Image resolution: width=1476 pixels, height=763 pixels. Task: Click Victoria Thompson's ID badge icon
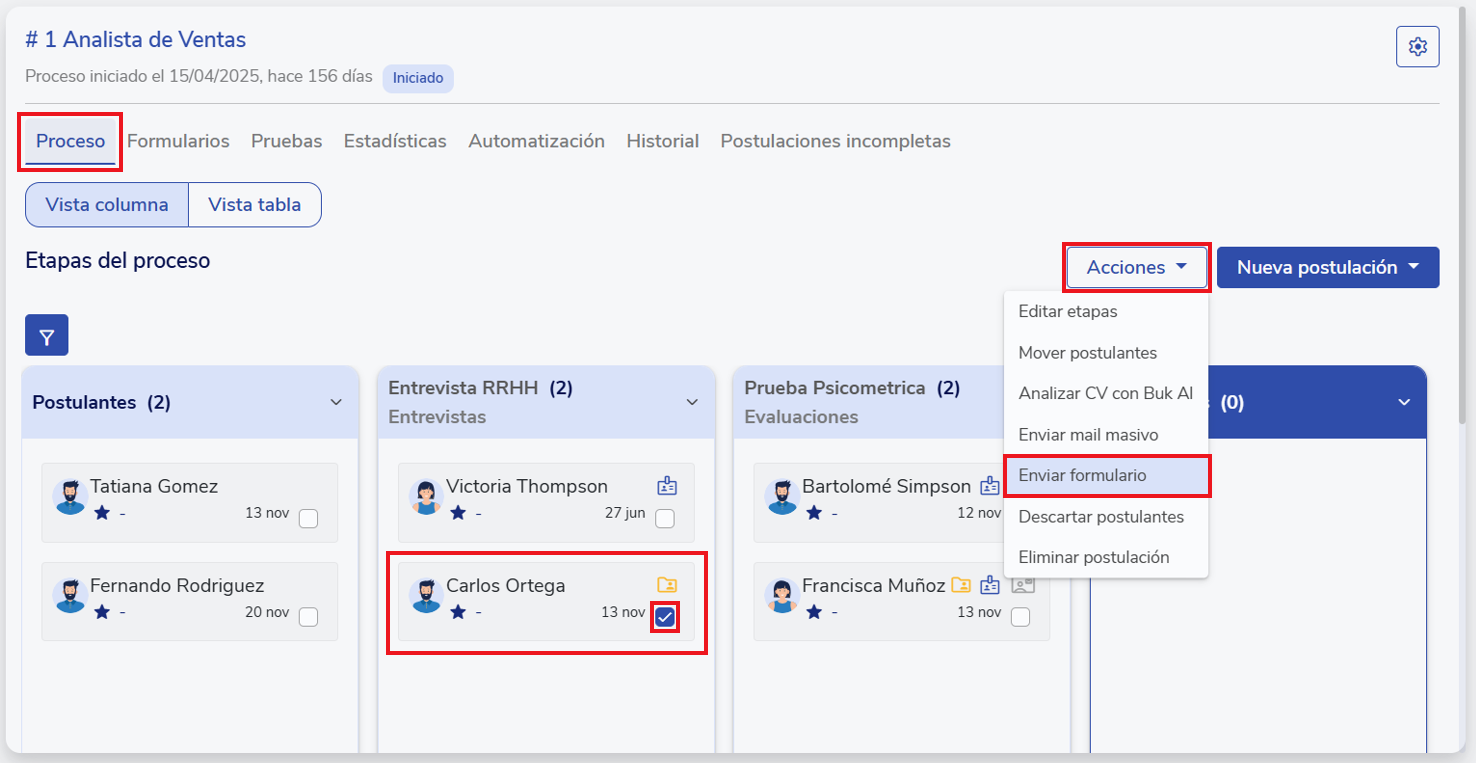[667, 486]
